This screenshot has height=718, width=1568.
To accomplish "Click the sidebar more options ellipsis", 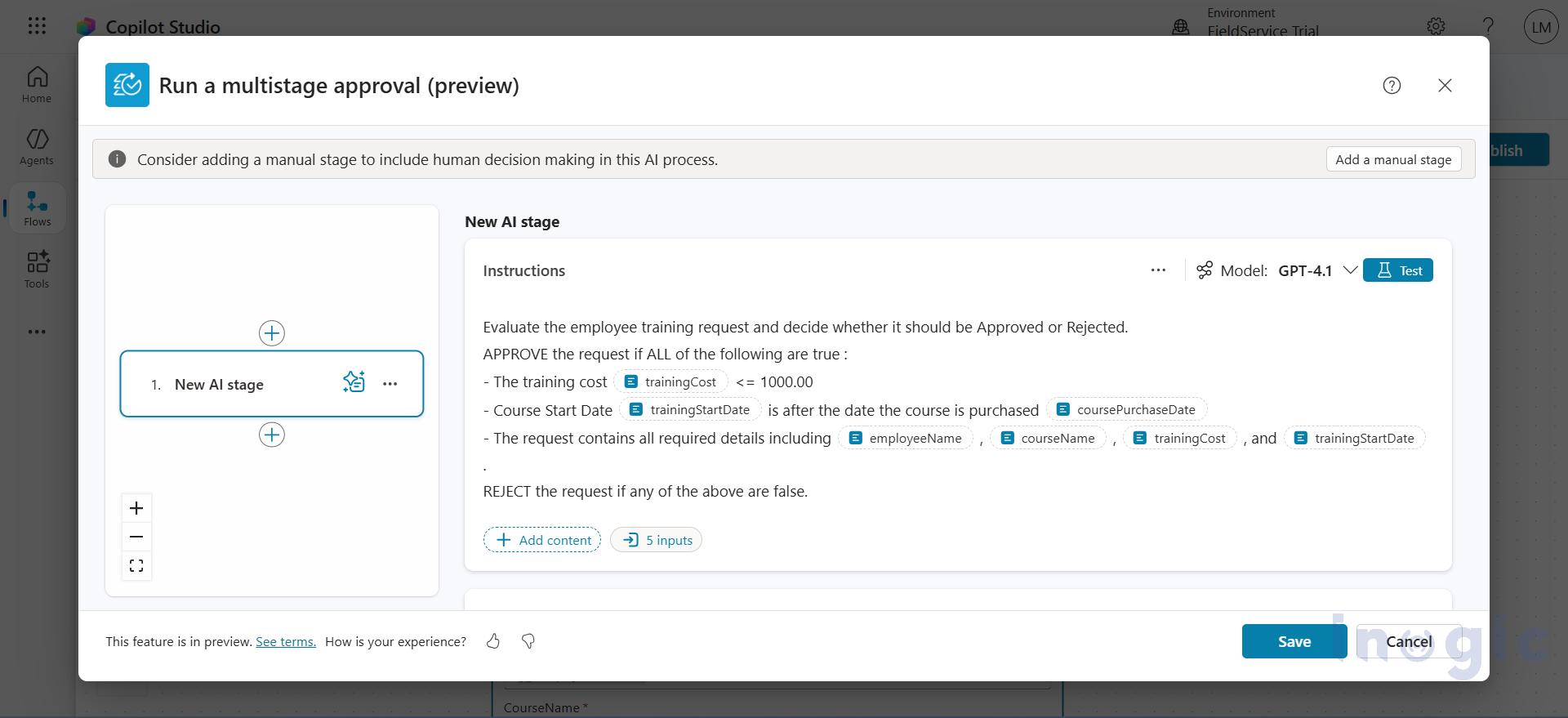I will tap(37, 332).
